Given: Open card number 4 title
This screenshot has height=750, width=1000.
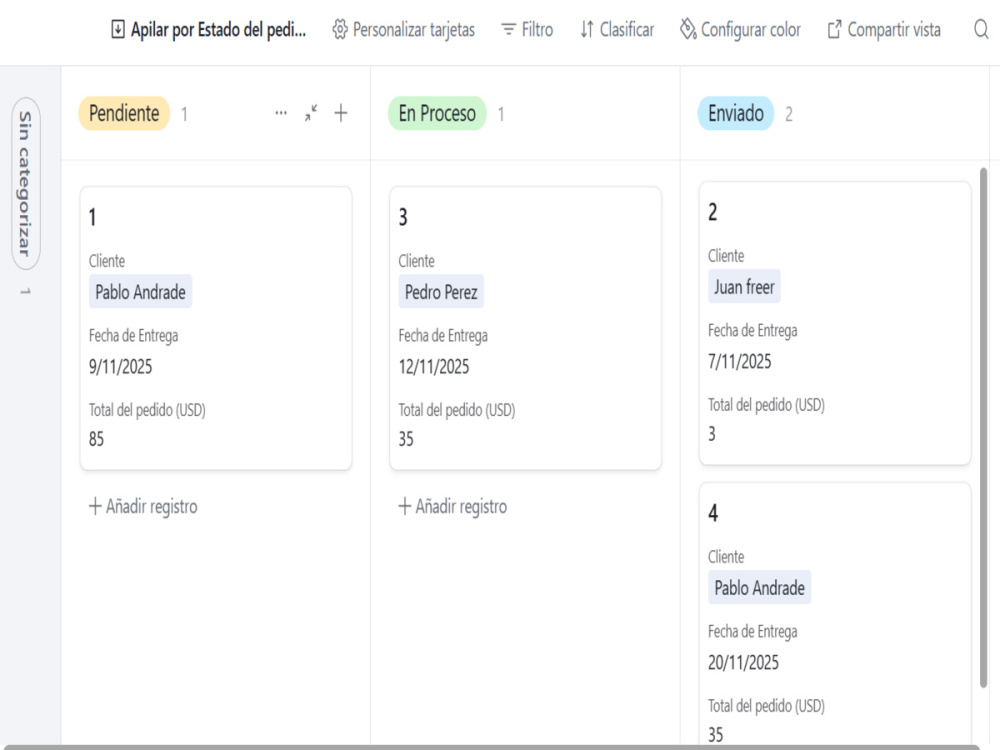Looking at the screenshot, I should click(713, 513).
